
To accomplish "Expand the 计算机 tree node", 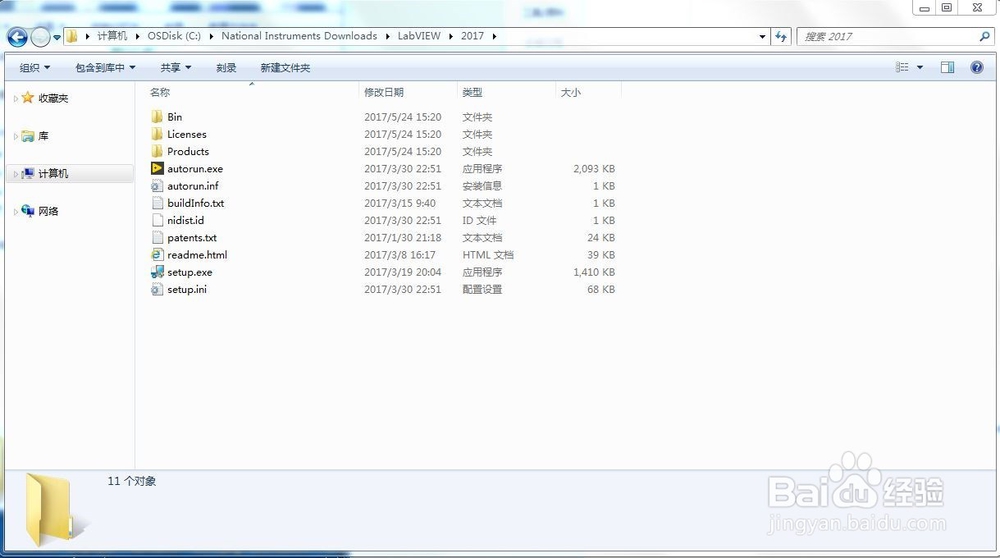I will [x=15, y=174].
